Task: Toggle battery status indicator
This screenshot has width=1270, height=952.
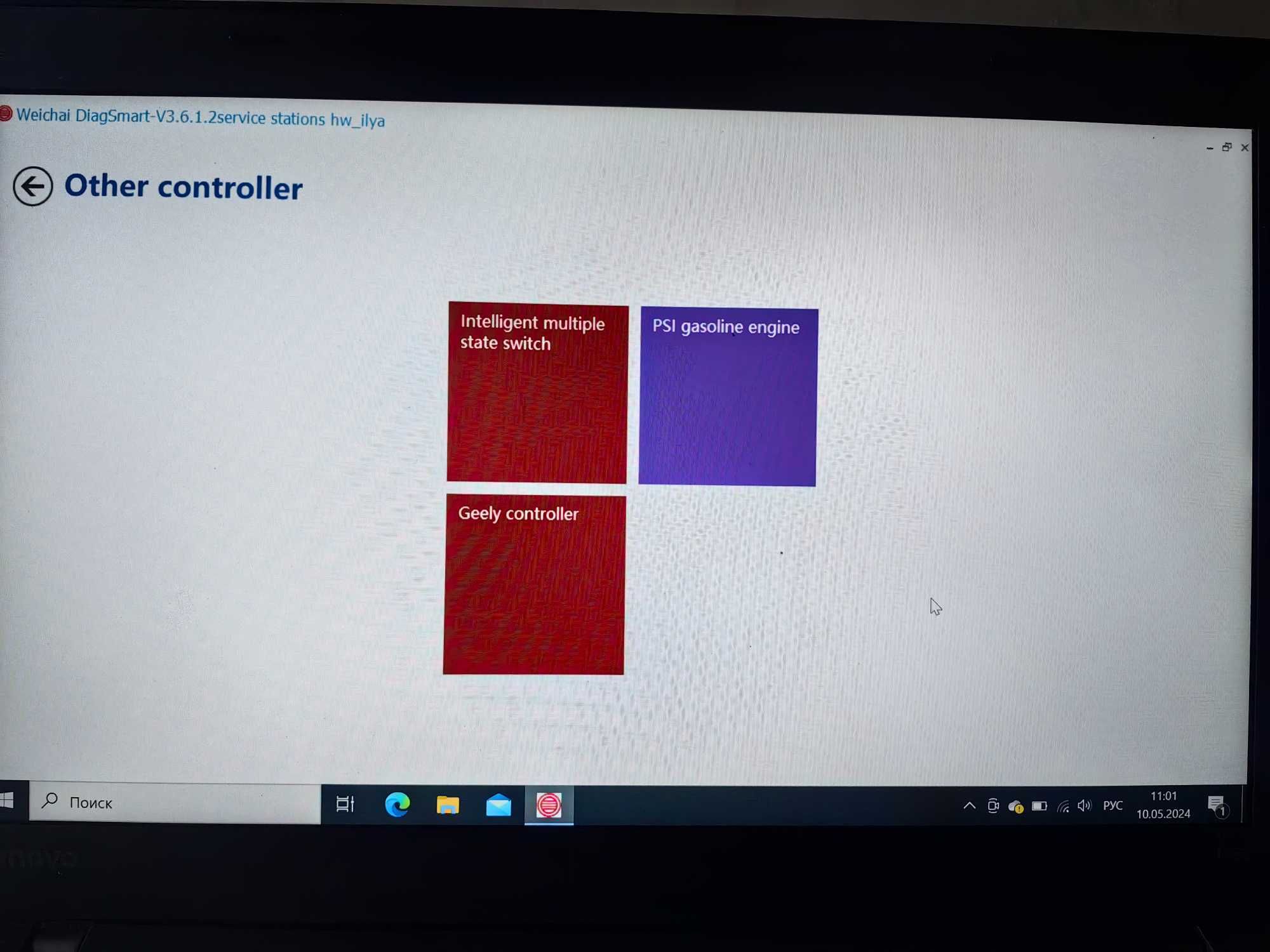Action: 1041,804
